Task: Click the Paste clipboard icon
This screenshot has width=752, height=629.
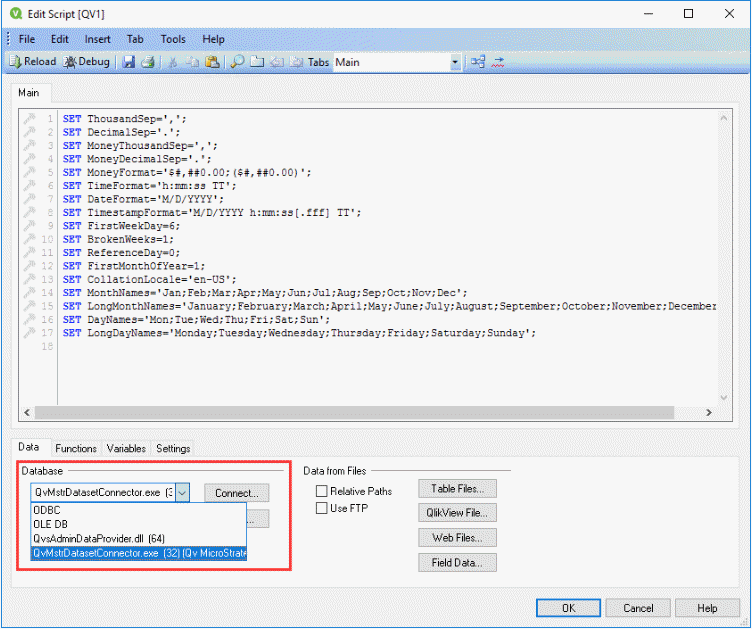Action: [x=212, y=62]
